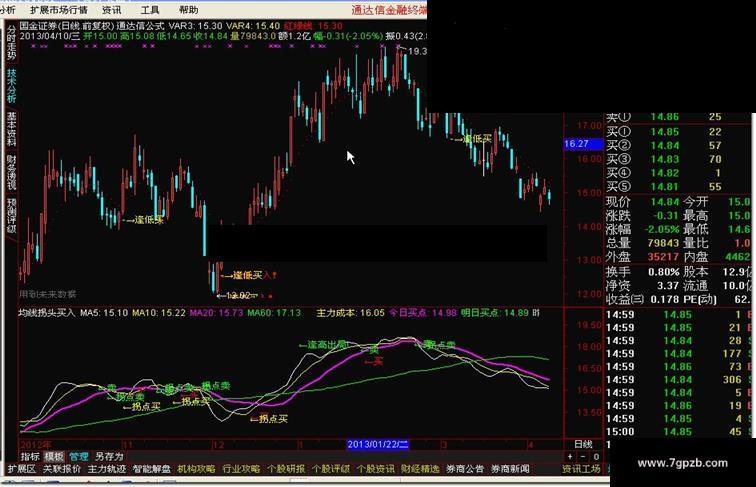The image size is (756, 487).
Task: Click the magenta MA20: 15.73 label
Action: [216, 313]
